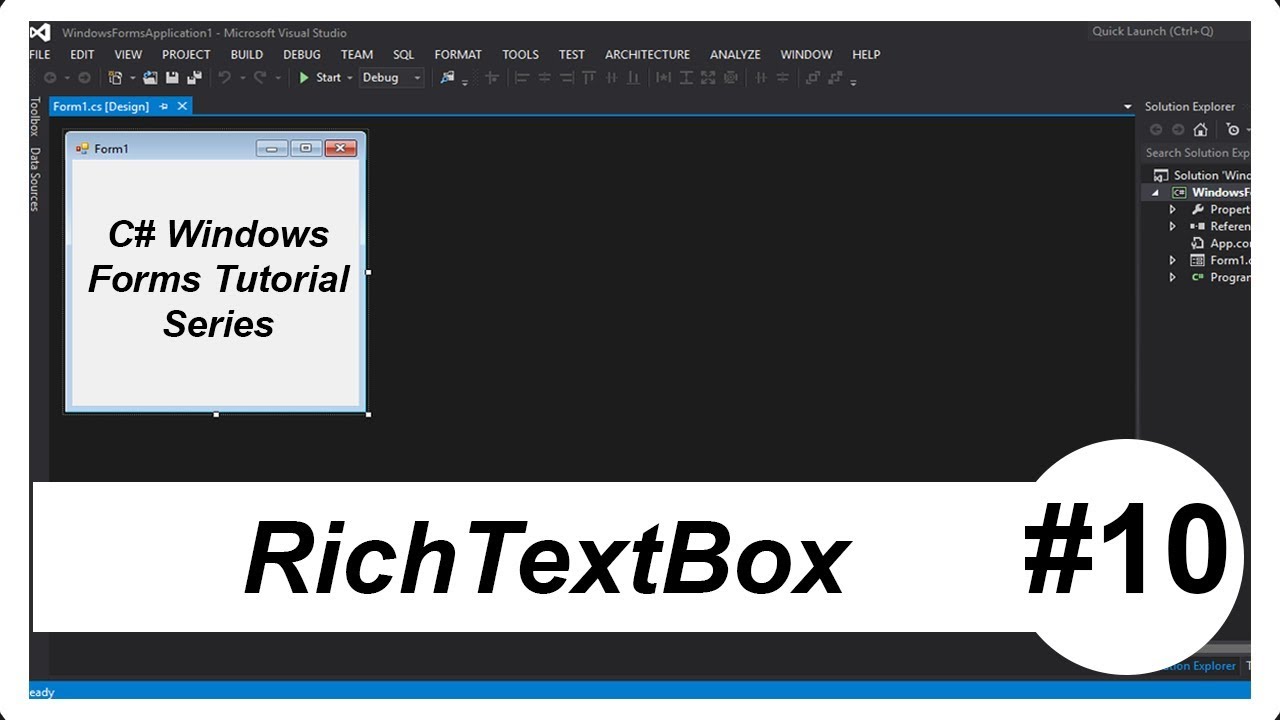
Task: Click the Search Solution Explorer field
Action: click(x=1197, y=153)
